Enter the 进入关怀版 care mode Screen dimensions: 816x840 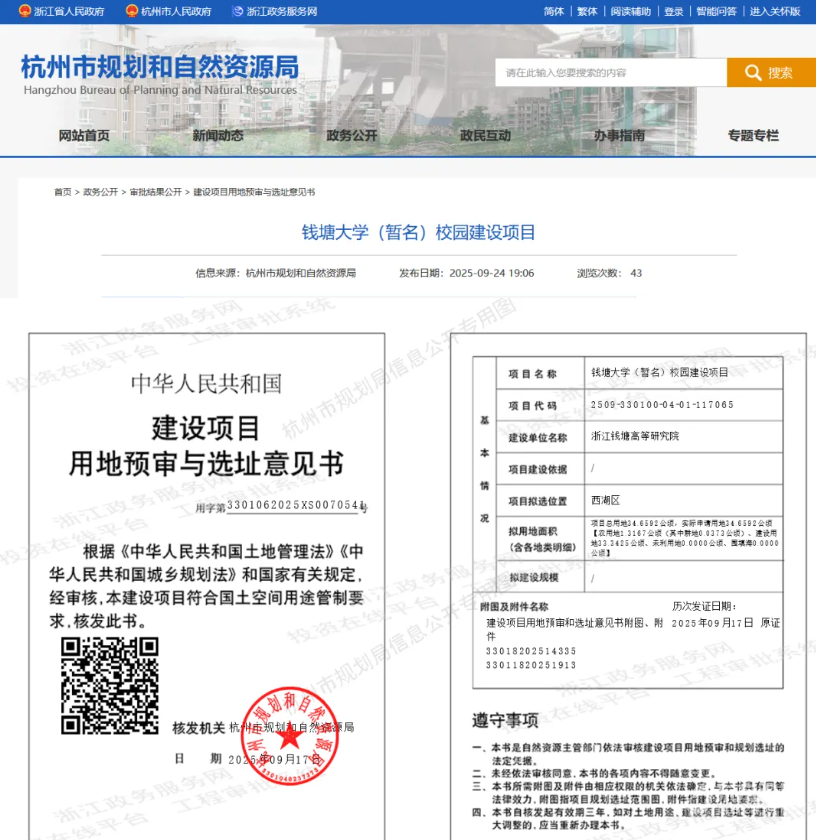coord(775,11)
